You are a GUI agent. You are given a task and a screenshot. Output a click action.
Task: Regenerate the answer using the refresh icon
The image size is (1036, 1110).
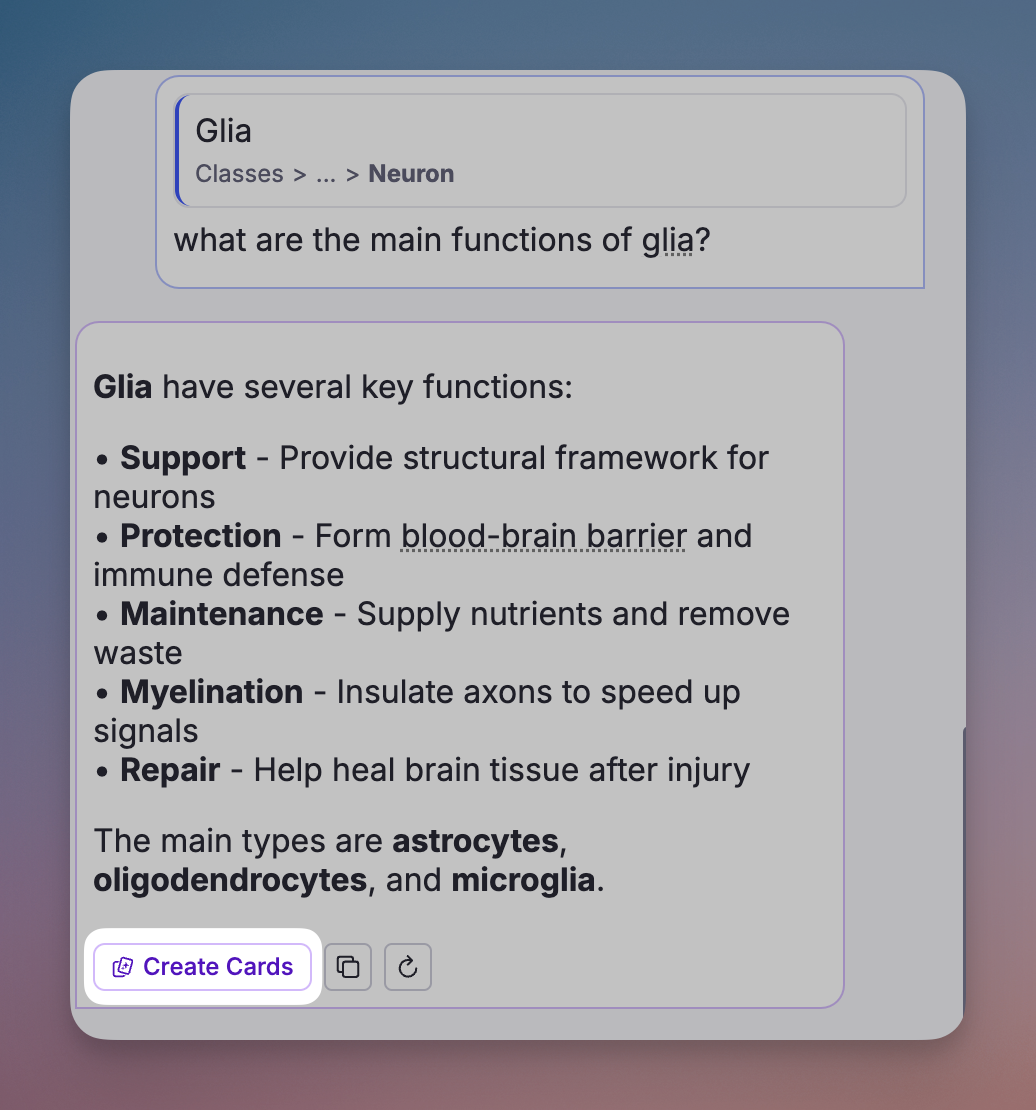click(407, 967)
